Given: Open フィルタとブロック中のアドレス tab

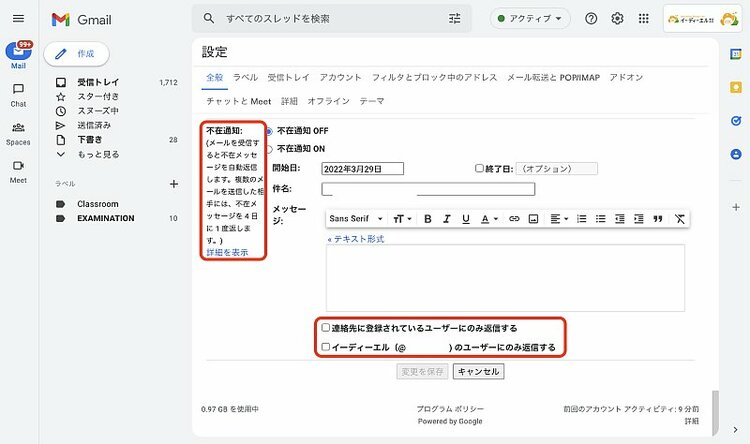Looking at the screenshot, I should (434, 78).
